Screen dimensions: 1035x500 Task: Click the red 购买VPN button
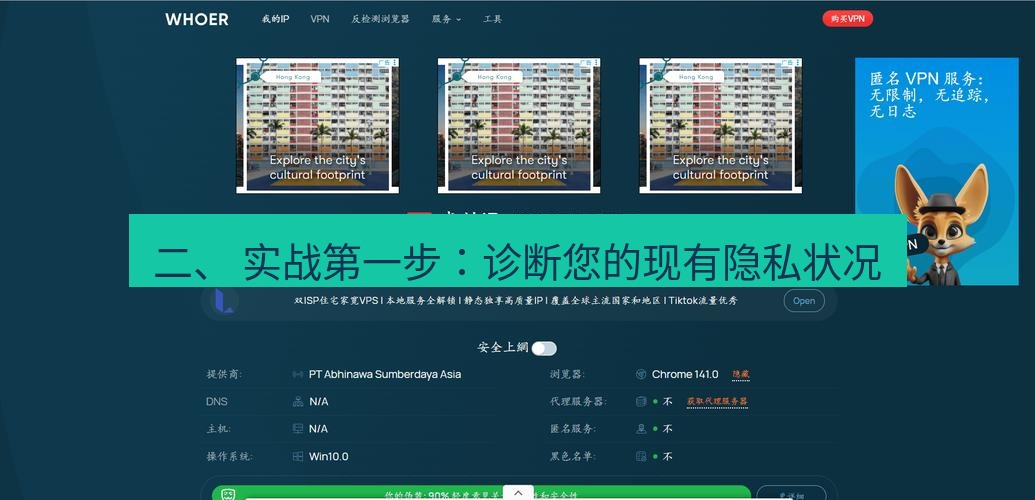848,19
